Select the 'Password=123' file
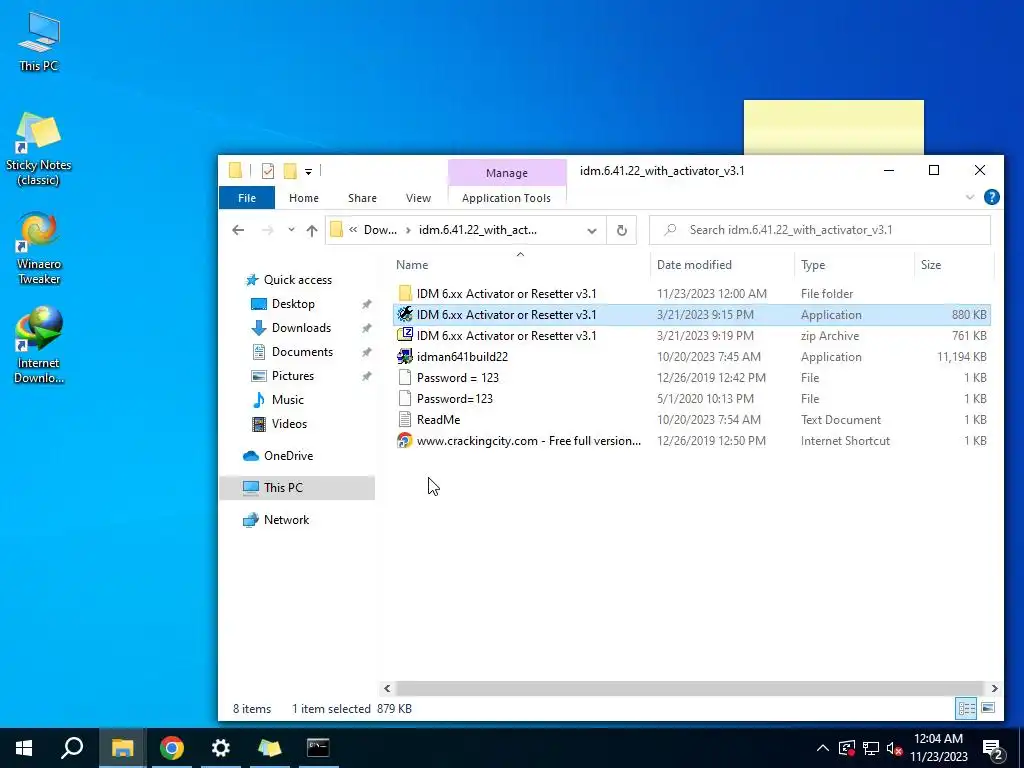The image size is (1024, 768). pos(692,398)
